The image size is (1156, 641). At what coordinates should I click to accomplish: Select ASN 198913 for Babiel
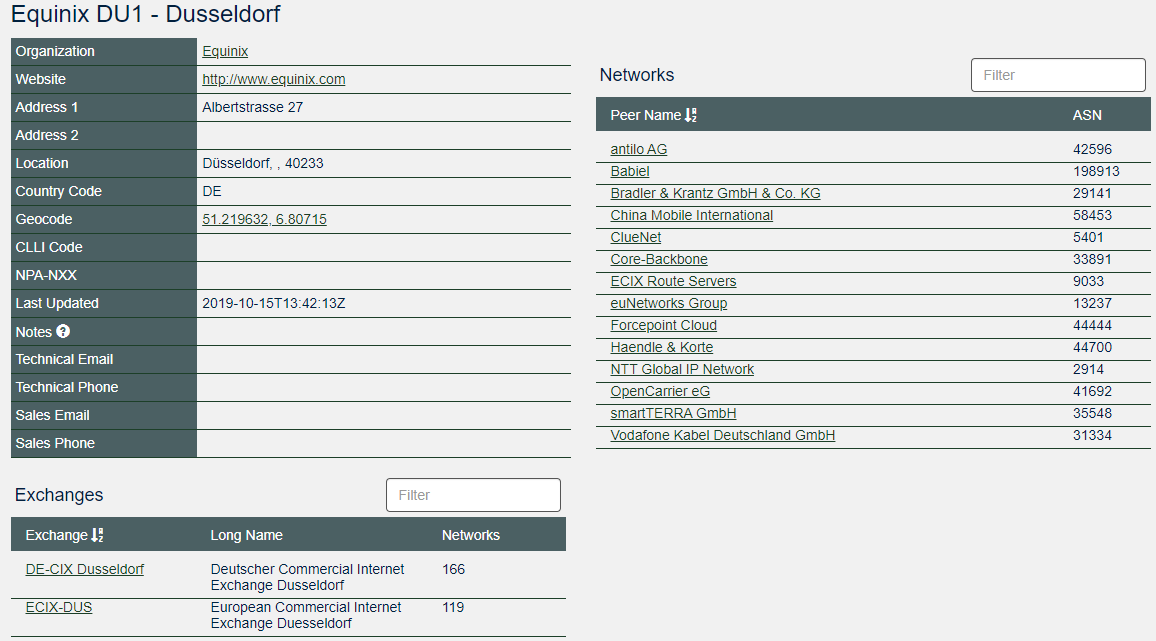coord(1096,171)
